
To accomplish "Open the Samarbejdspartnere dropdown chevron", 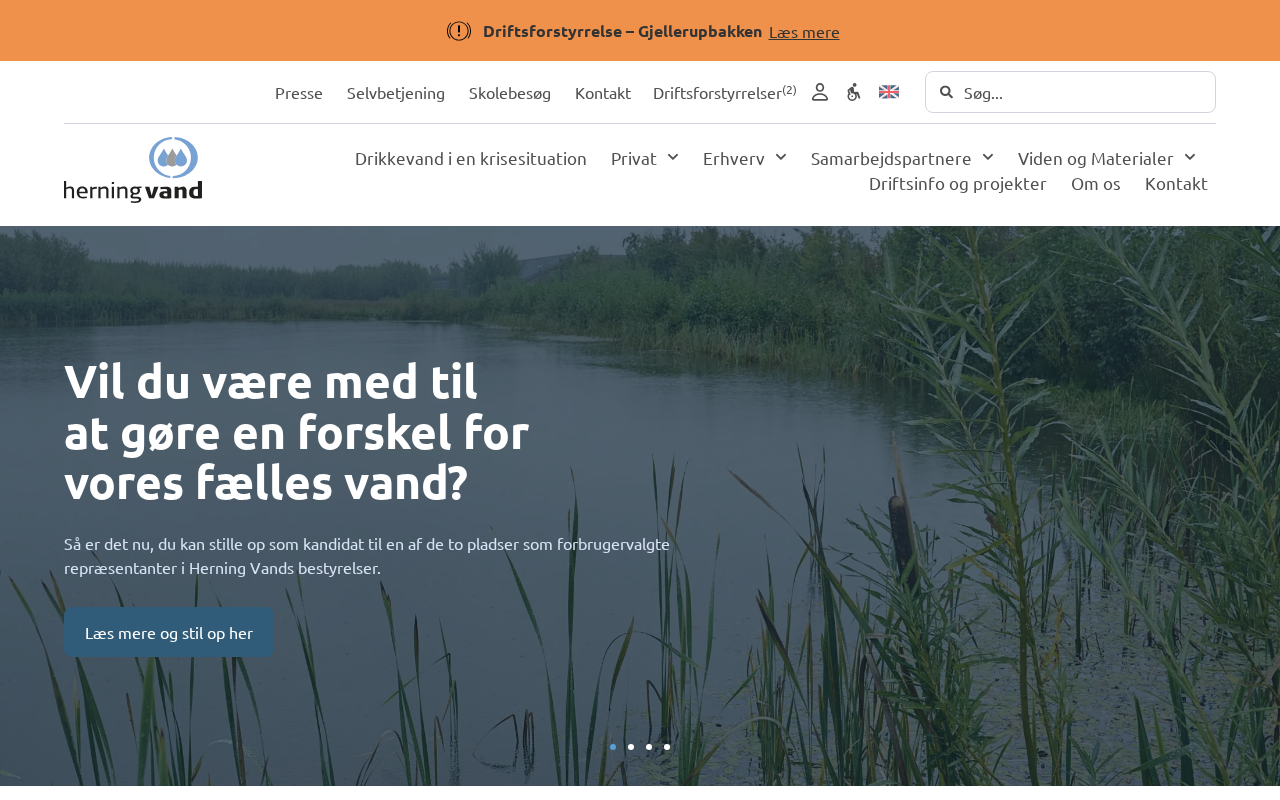I will click(x=988, y=157).
